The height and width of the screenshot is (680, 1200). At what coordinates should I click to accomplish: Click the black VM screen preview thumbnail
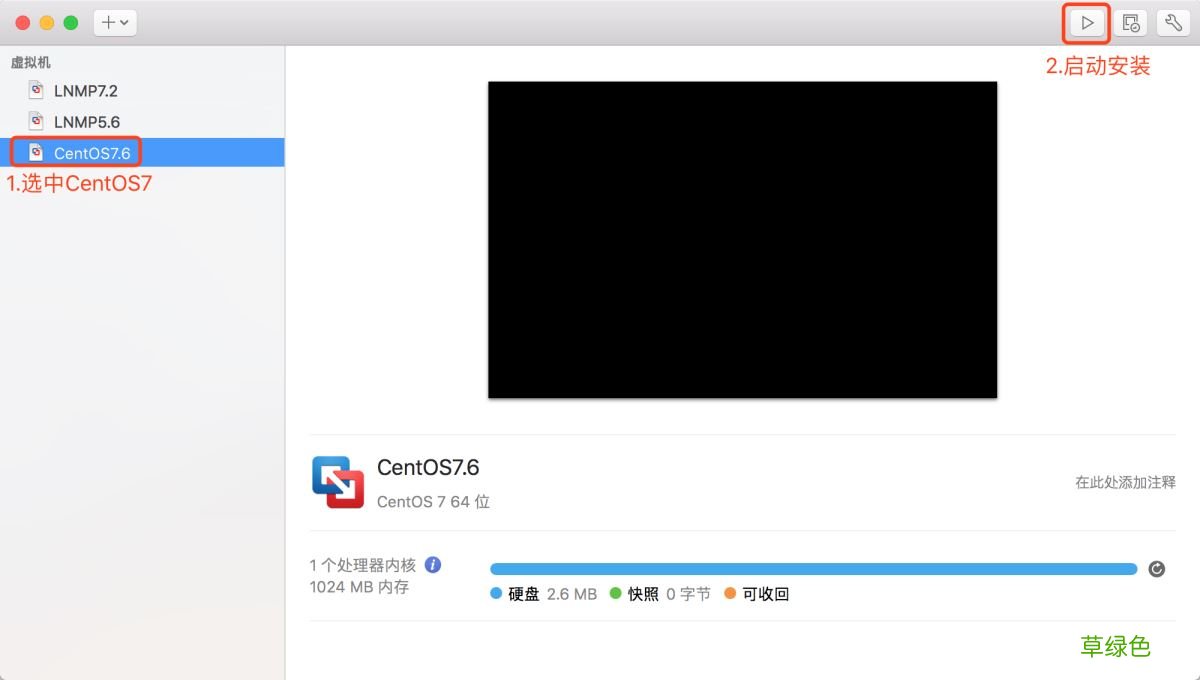tap(742, 239)
